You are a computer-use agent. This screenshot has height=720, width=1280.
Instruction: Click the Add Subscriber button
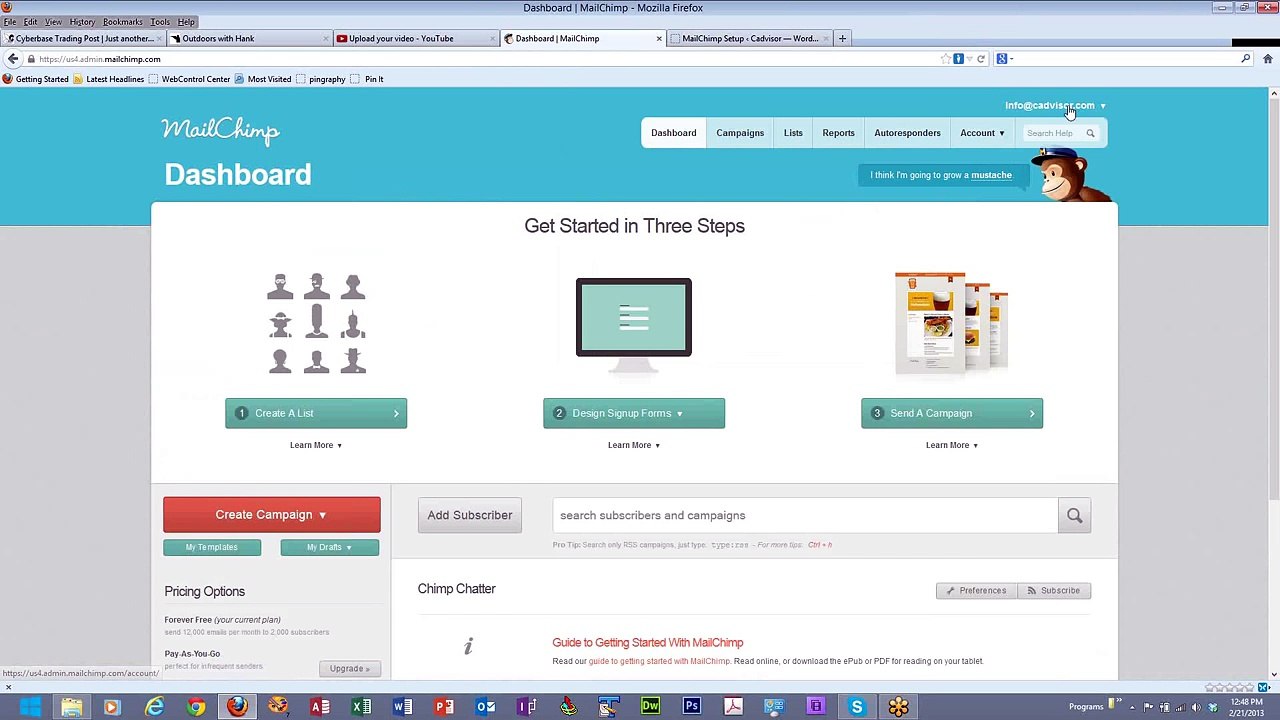tap(470, 515)
